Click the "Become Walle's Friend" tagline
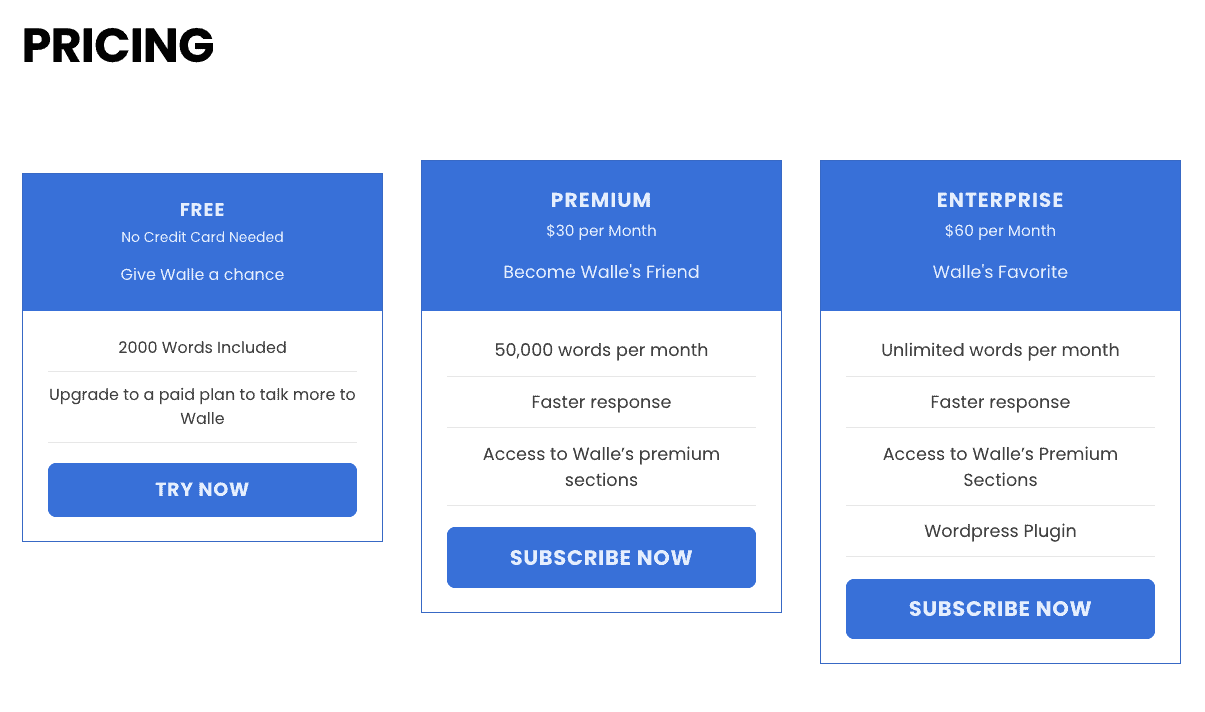Viewport: 1205px width, 712px height. click(x=601, y=272)
